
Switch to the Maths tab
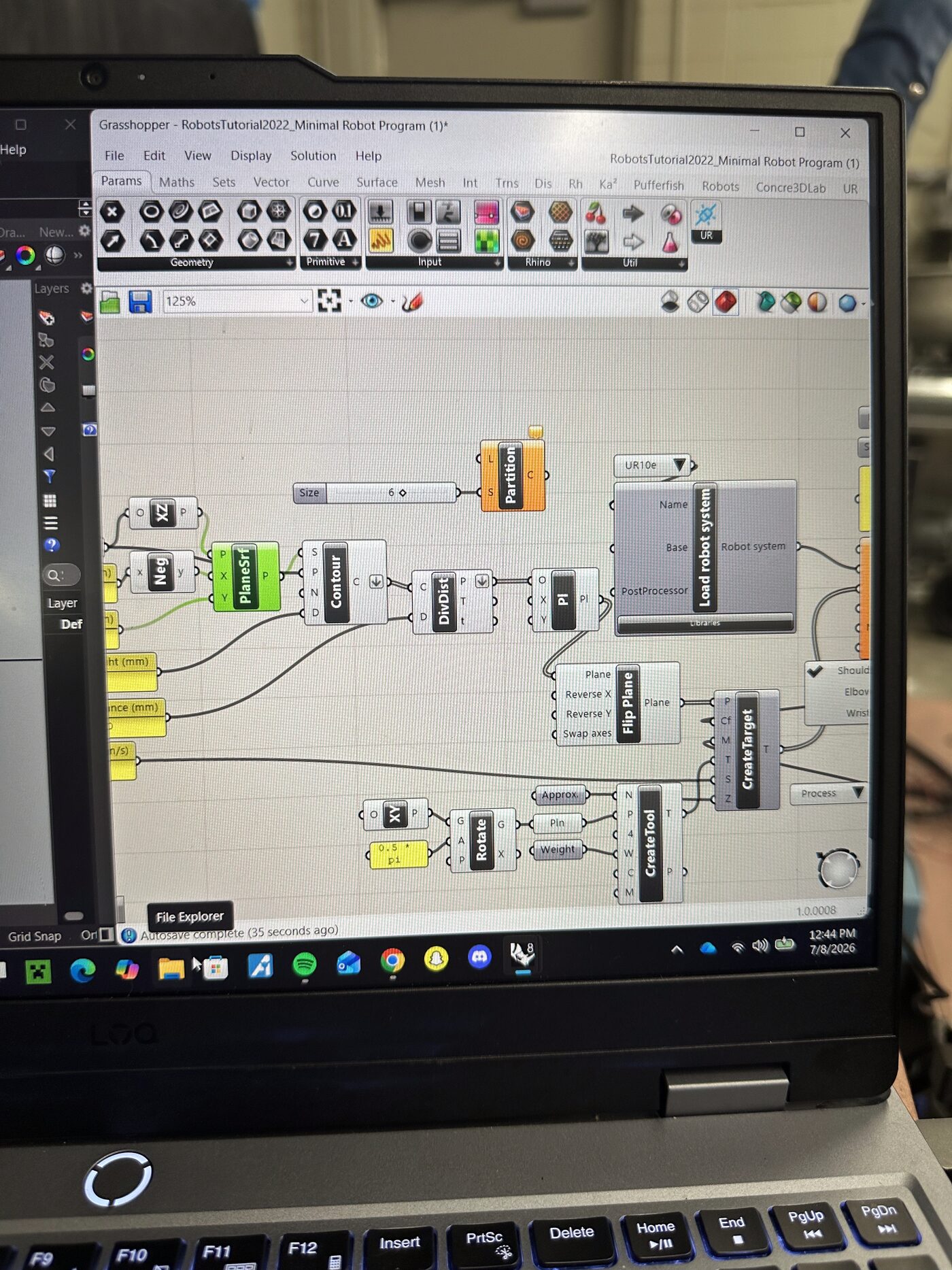(176, 182)
